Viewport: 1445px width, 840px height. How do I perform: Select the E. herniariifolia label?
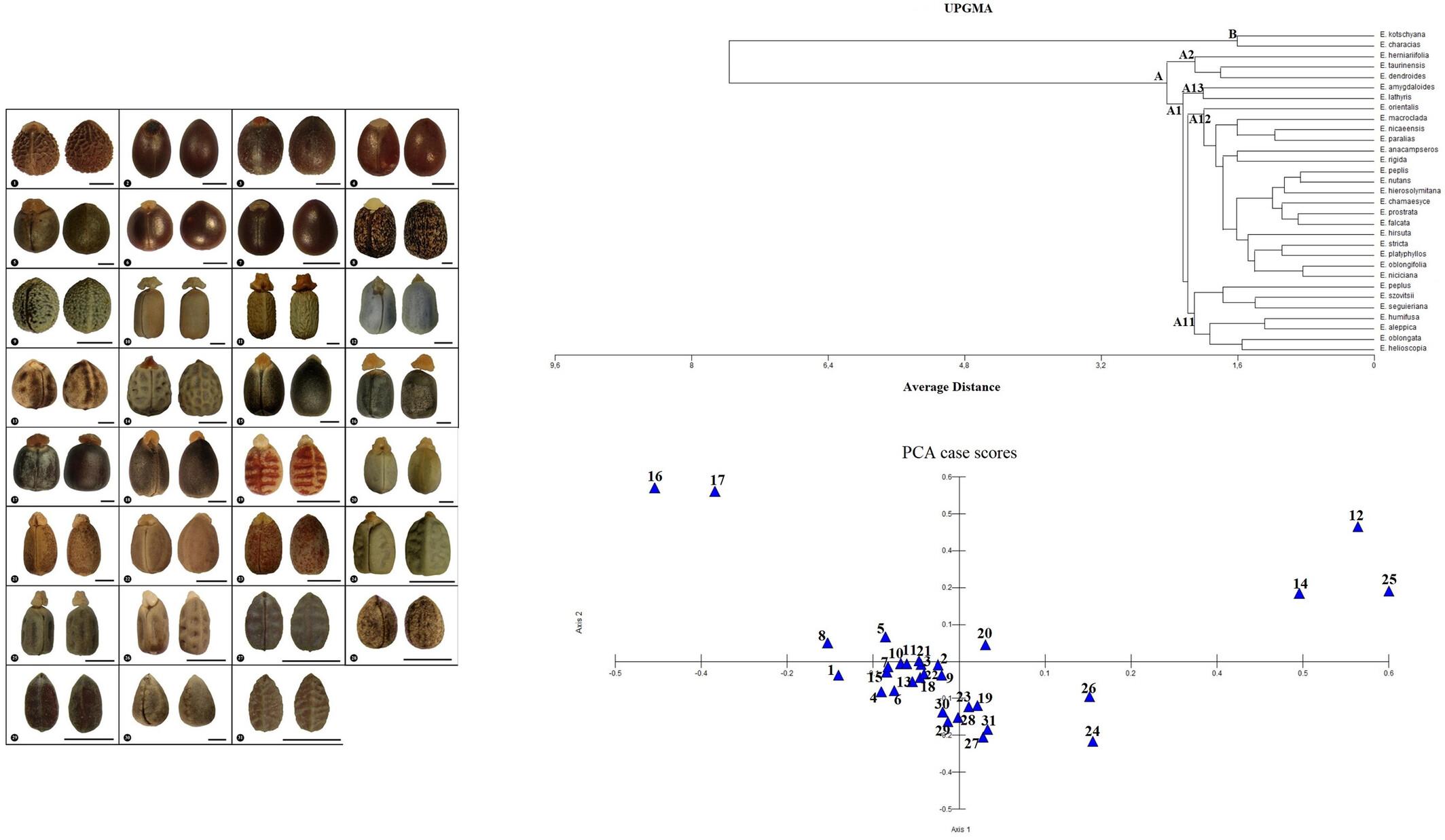(1404, 56)
